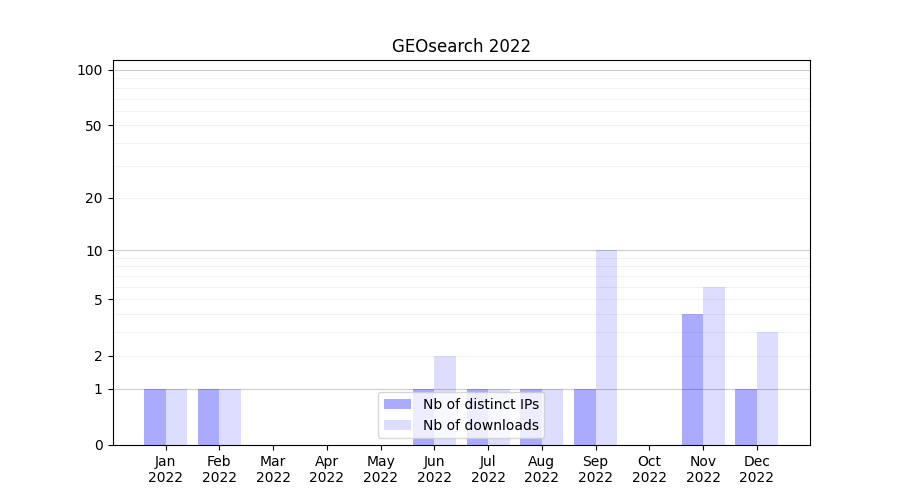The image size is (900, 500).
Task: Click the Mar 2022 x-axis label
Action: (x=273, y=469)
